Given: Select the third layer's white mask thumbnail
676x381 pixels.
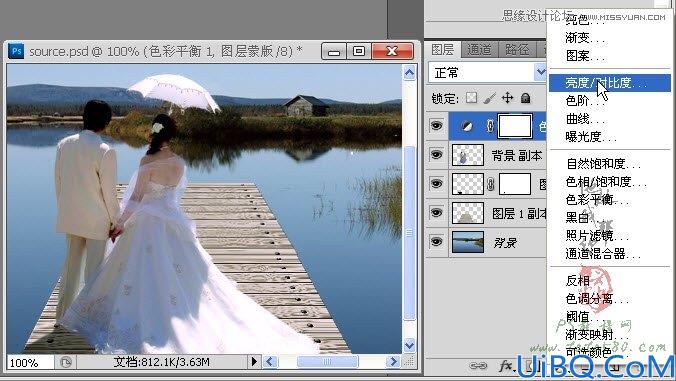Looking at the screenshot, I should coord(515,184).
